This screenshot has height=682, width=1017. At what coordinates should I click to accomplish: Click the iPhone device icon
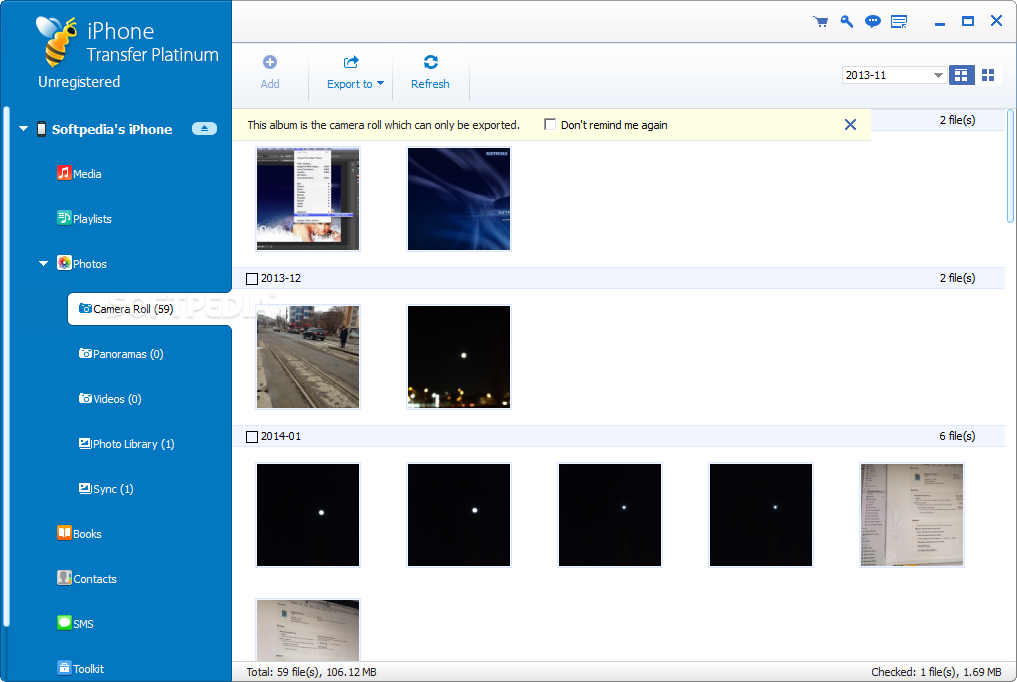(x=41, y=129)
